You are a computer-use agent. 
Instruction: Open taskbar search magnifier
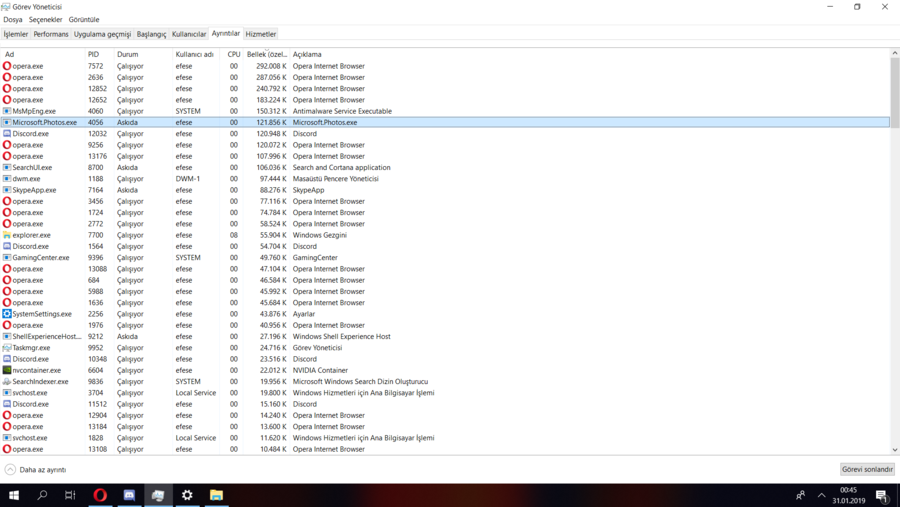click(42, 495)
